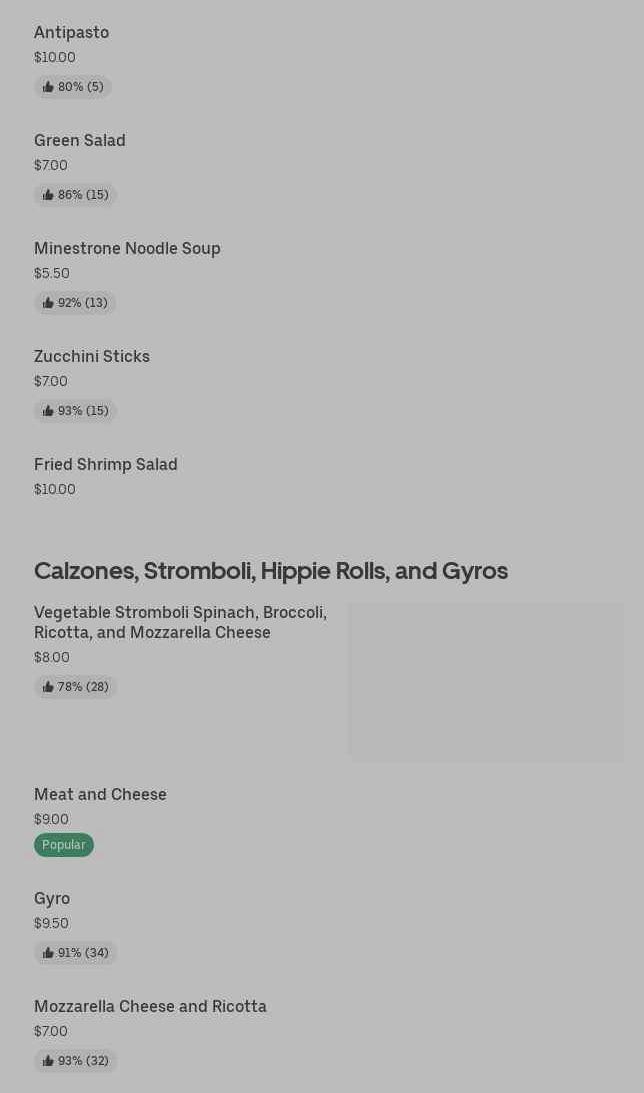Image resolution: width=644 pixels, height=1093 pixels.
Task: Choose Zucchini Sticks from the menu
Action: pos(91,357)
